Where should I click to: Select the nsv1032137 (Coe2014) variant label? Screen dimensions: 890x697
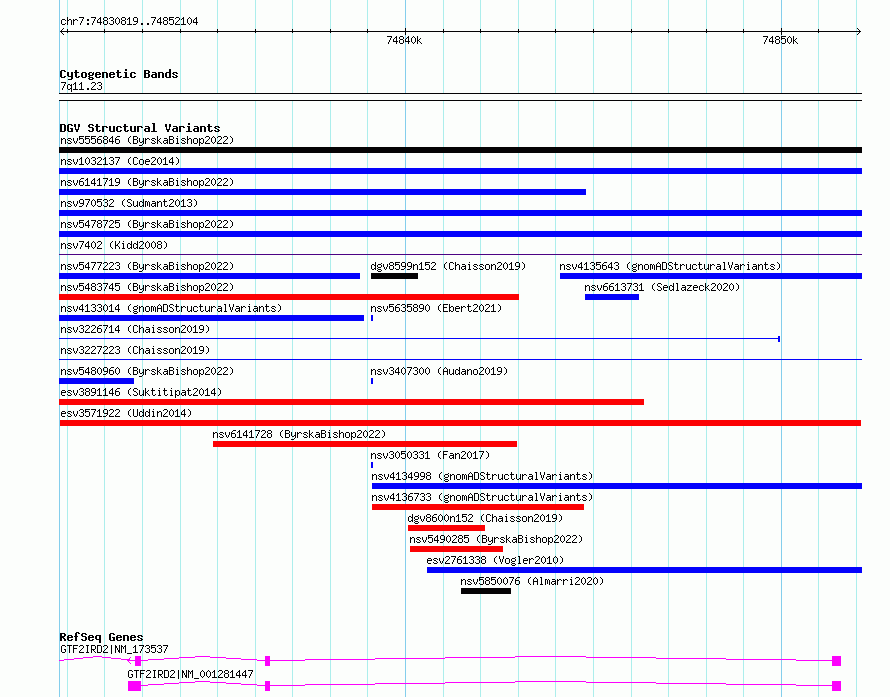(120, 161)
